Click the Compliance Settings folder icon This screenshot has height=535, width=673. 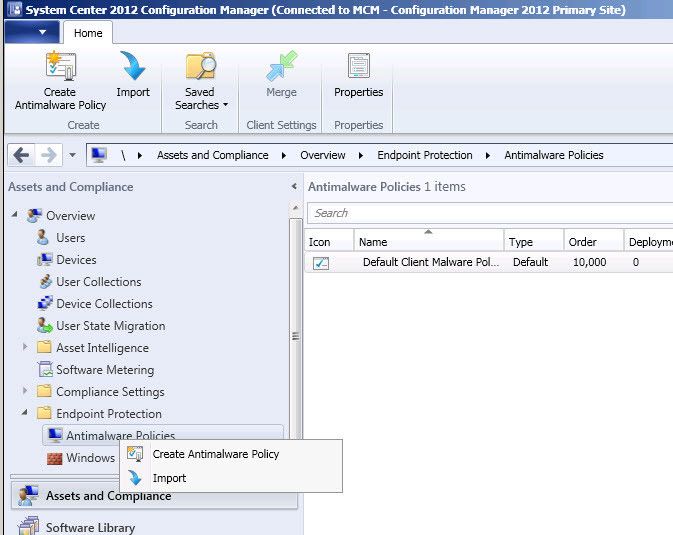tap(44, 391)
